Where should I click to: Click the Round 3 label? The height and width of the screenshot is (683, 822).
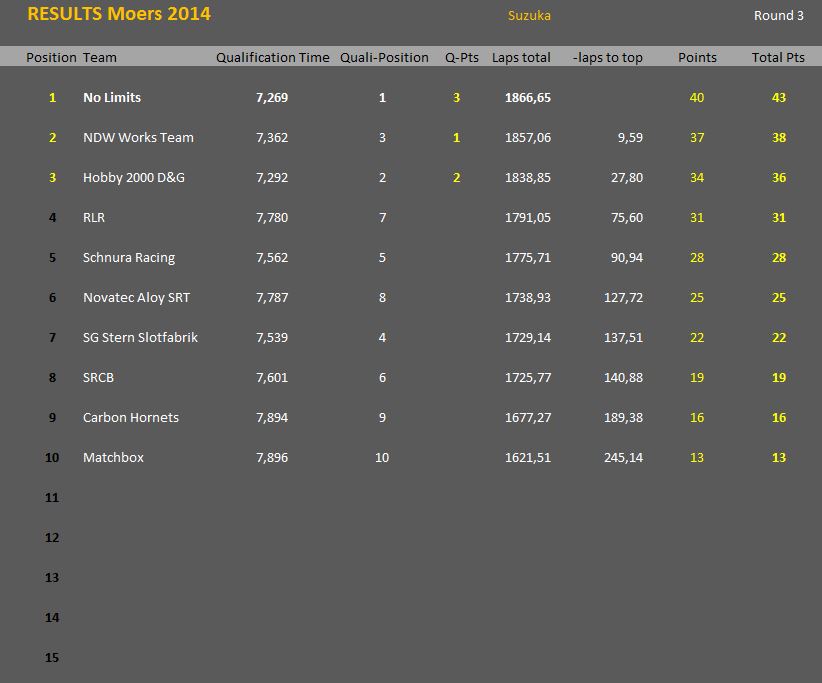(x=778, y=16)
